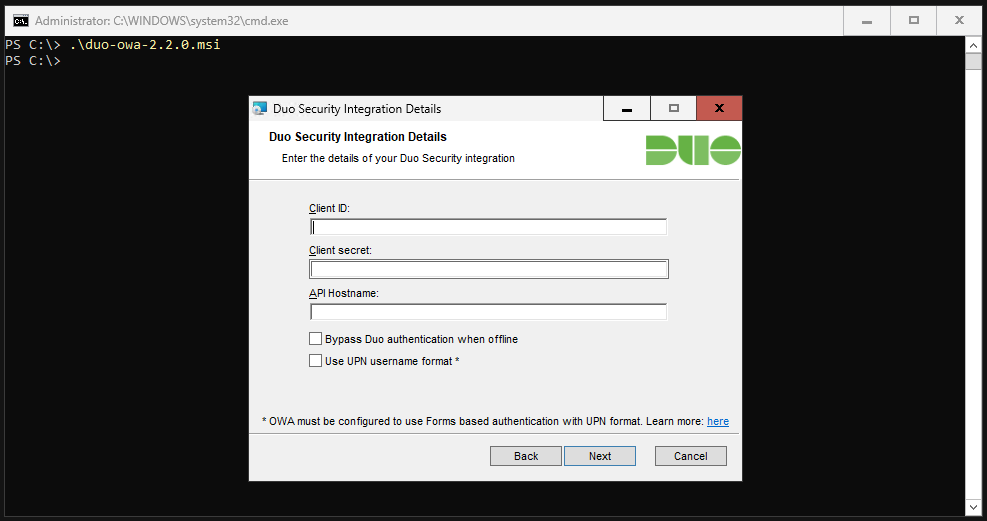
Task: Cancel the Duo installer
Action: coord(691,456)
